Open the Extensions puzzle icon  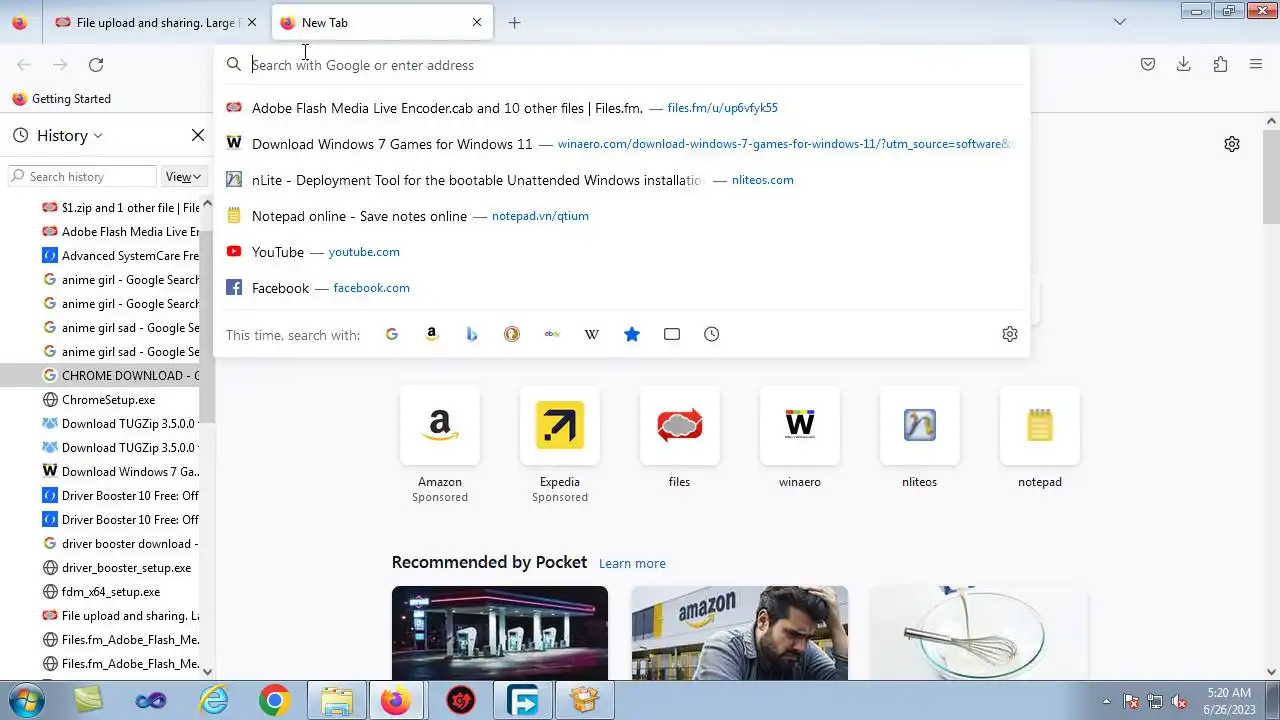(x=1220, y=65)
